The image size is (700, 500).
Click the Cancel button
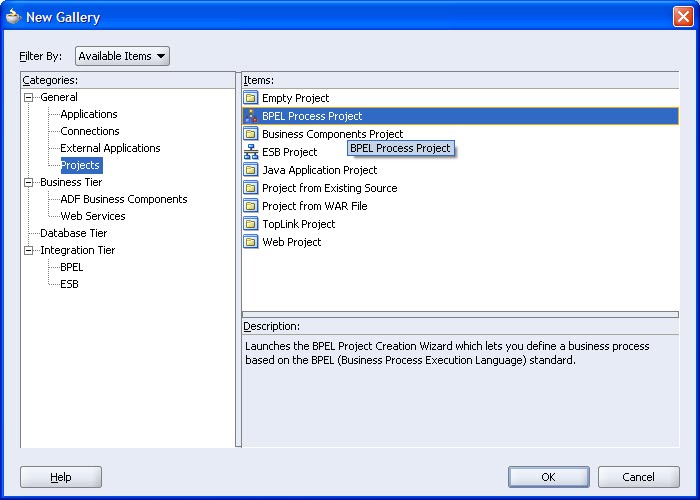638,477
